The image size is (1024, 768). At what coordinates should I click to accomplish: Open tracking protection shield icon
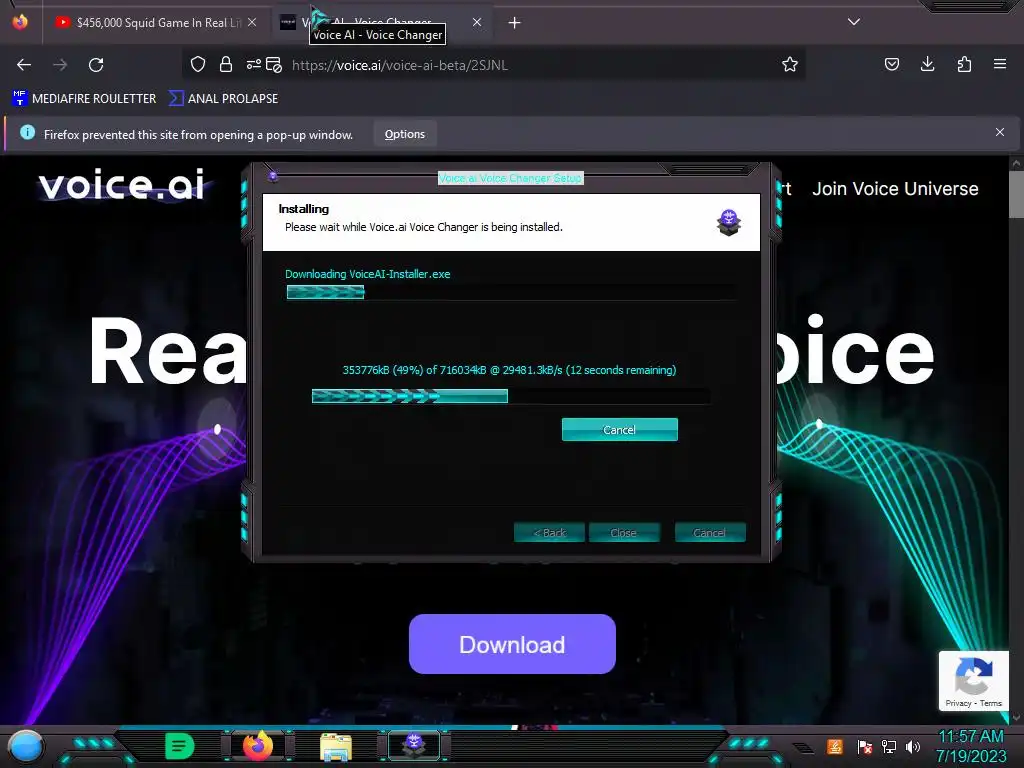point(198,64)
